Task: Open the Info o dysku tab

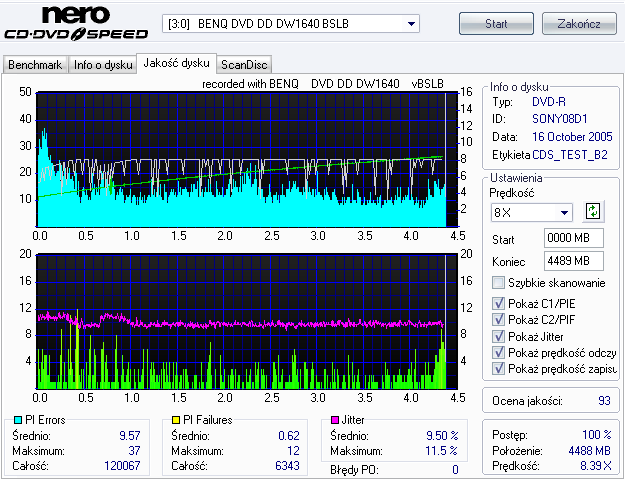Action: click(103, 65)
